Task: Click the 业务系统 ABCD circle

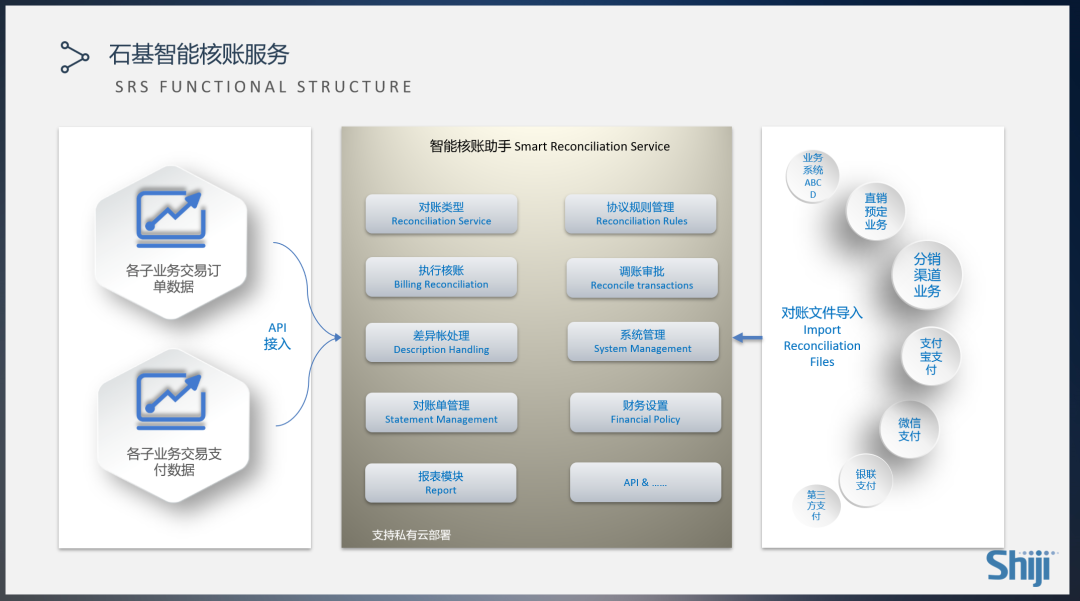Action: pos(813,176)
